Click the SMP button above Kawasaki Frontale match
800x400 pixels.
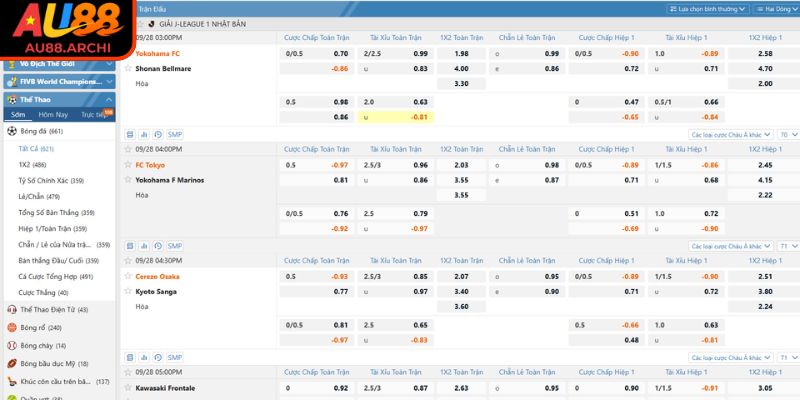coord(175,357)
